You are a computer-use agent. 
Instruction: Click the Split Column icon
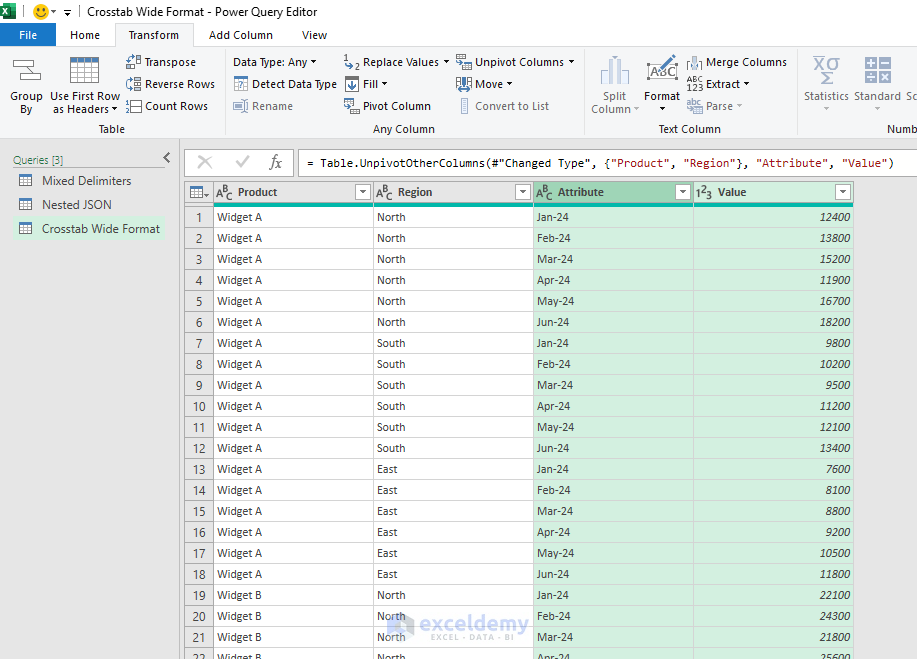coord(615,71)
